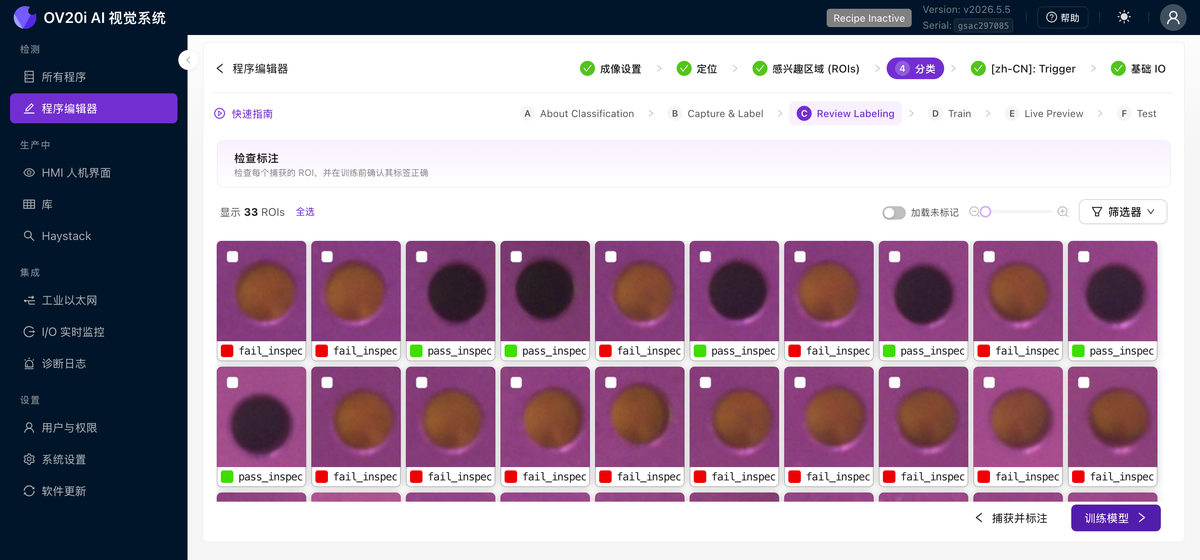Go back using the 程序编辑器 back arrow
The image size is (1200, 560).
(220, 69)
